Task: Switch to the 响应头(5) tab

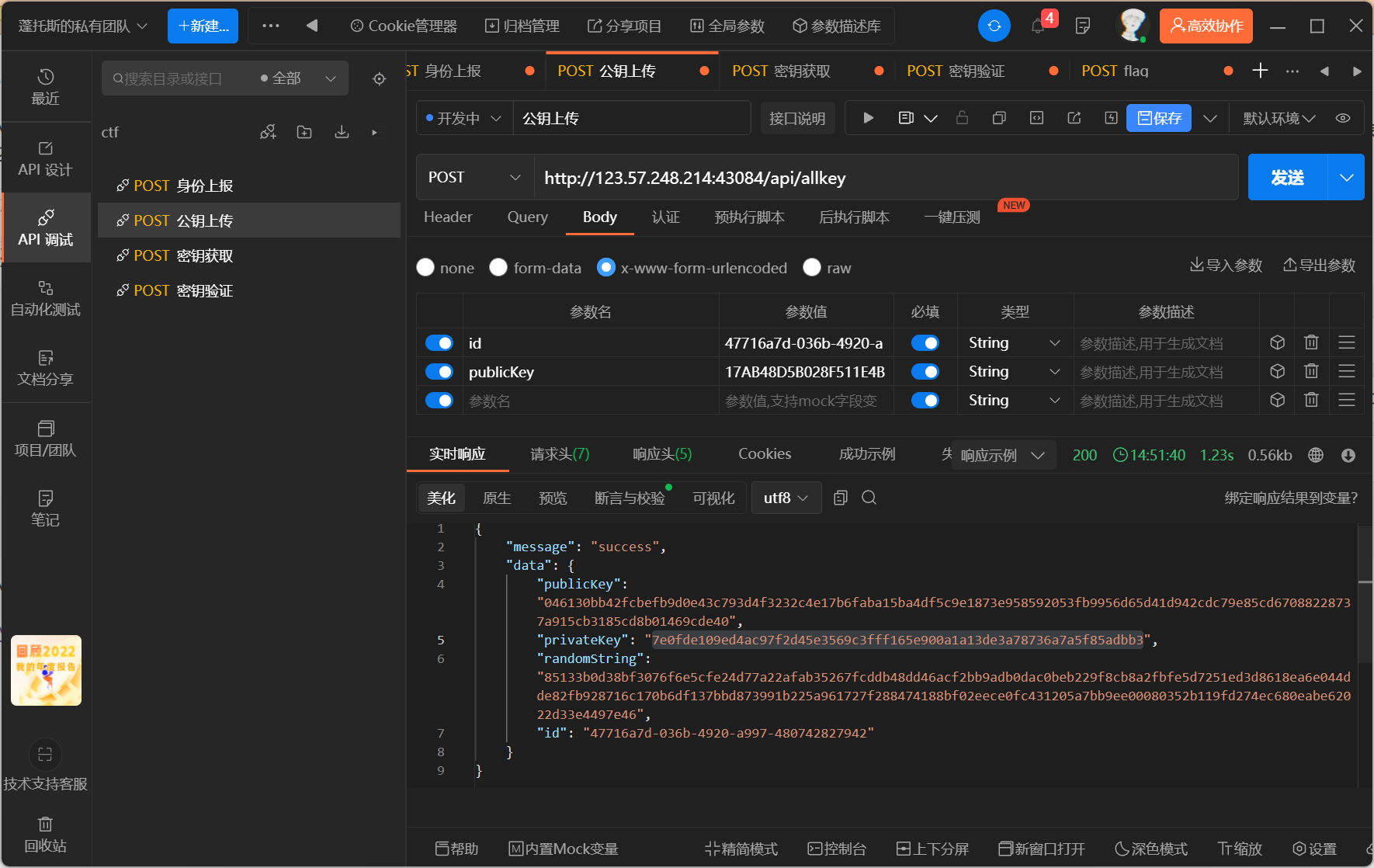Action: click(x=661, y=454)
